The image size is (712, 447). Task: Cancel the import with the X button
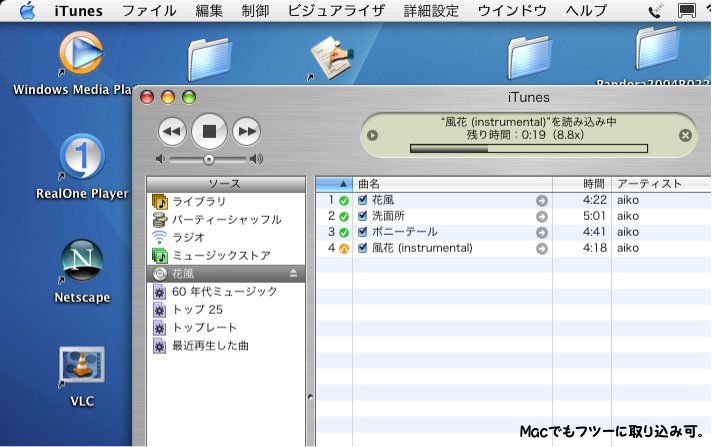point(685,135)
